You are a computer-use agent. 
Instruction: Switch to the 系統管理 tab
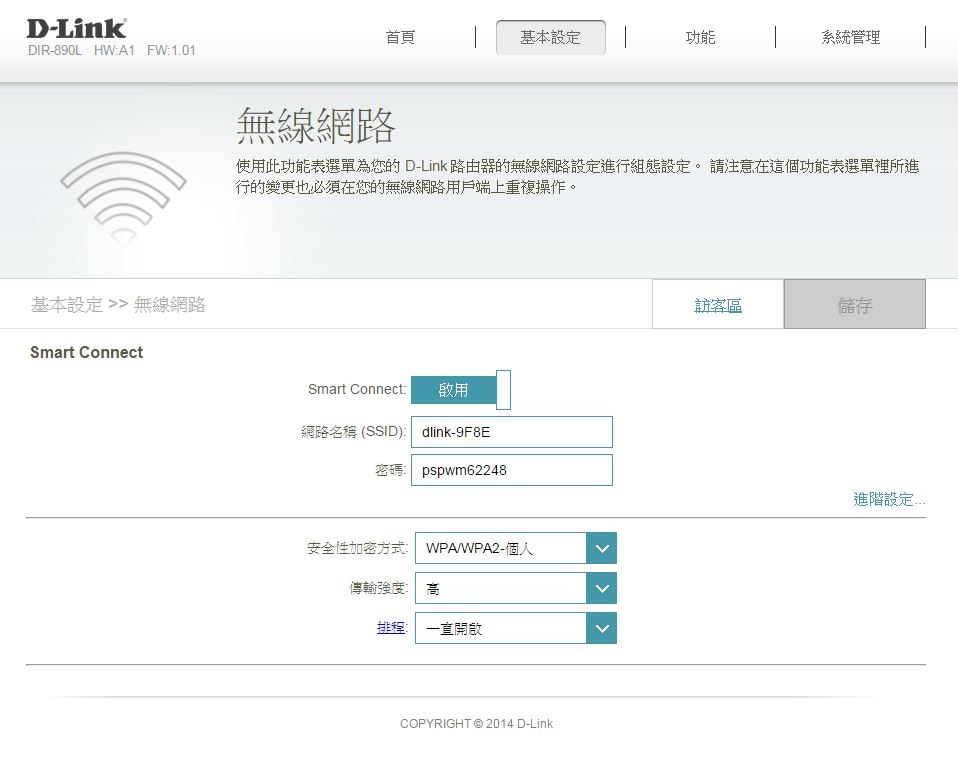click(850, 38)
